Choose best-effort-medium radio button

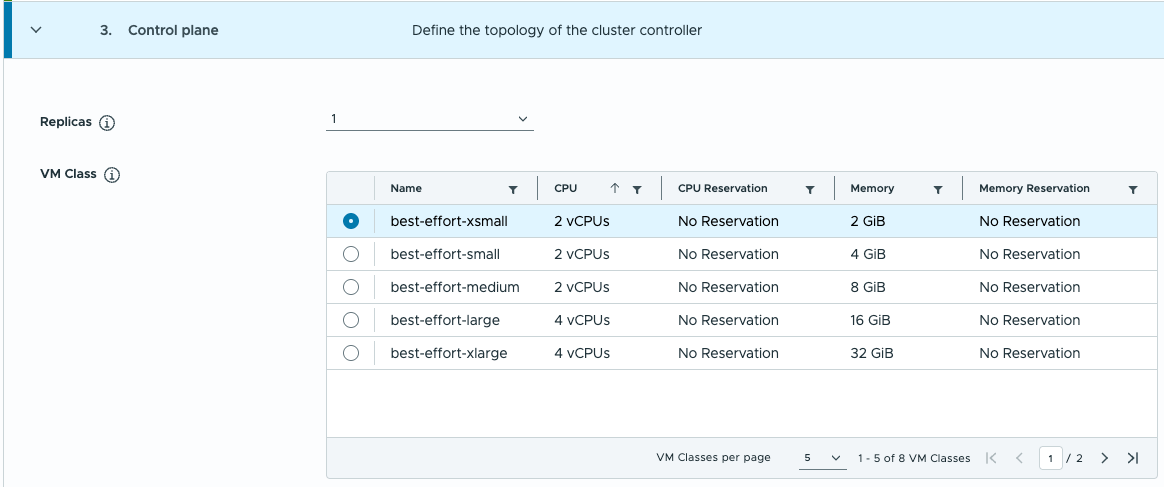click(x=351, y=287)
